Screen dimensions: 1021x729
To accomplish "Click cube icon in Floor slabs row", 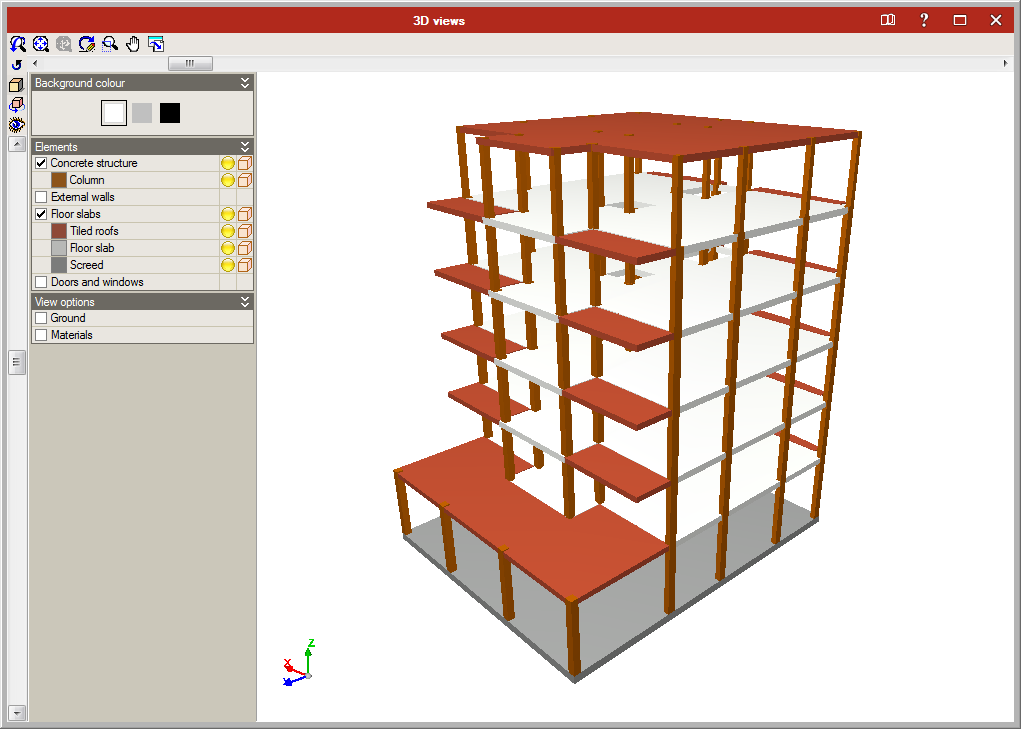I will [245, 214].
